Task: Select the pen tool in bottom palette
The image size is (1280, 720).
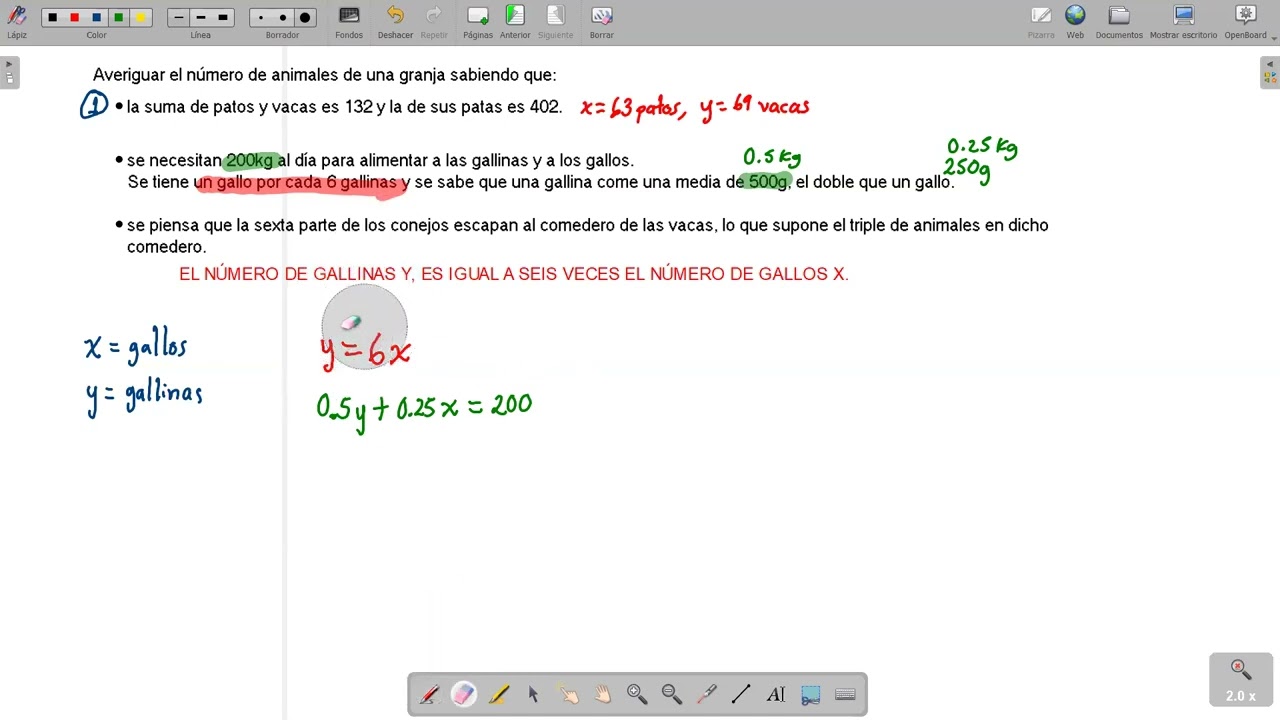Action: [x=430, y=694]
